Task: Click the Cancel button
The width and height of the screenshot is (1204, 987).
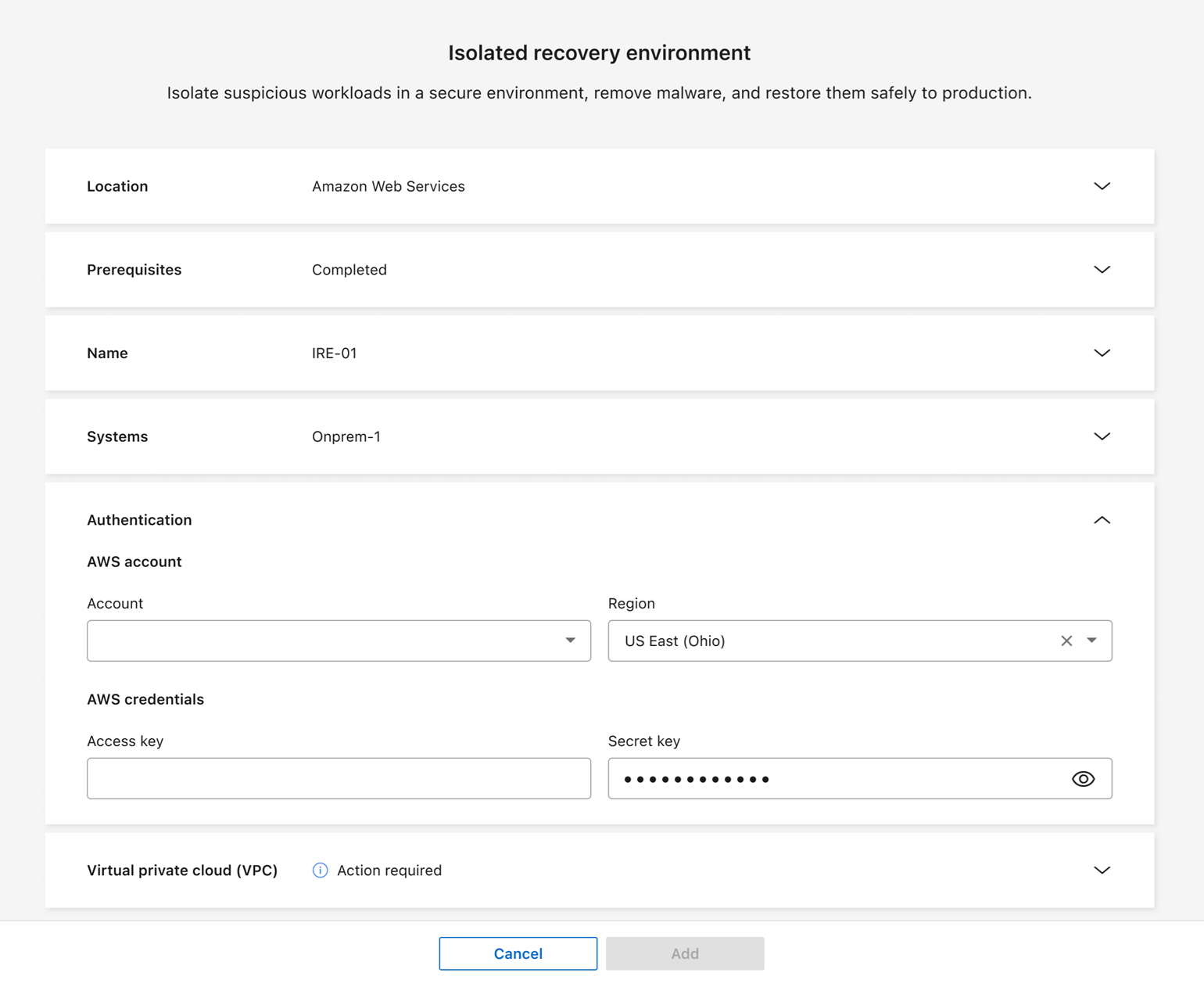Action: 518,953
